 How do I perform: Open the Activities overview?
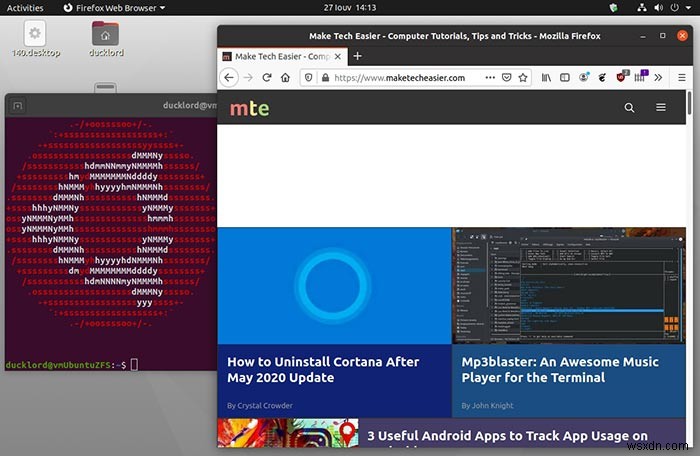click(x=25, y=8)
